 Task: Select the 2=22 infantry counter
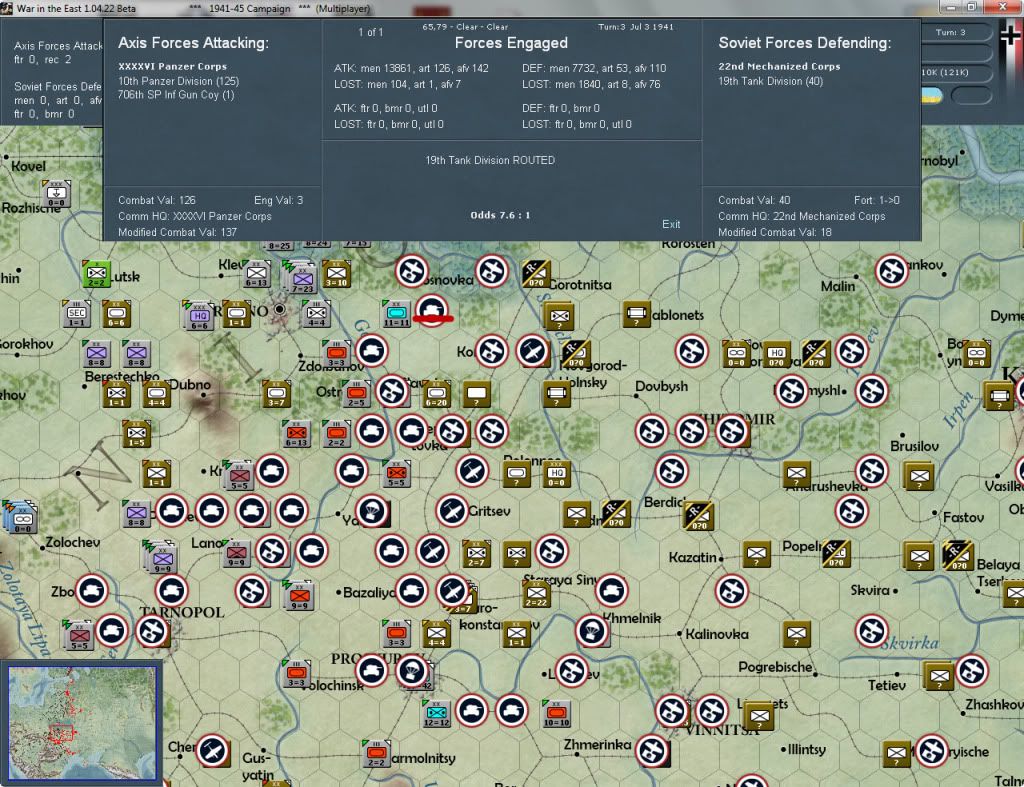(536, 594)
